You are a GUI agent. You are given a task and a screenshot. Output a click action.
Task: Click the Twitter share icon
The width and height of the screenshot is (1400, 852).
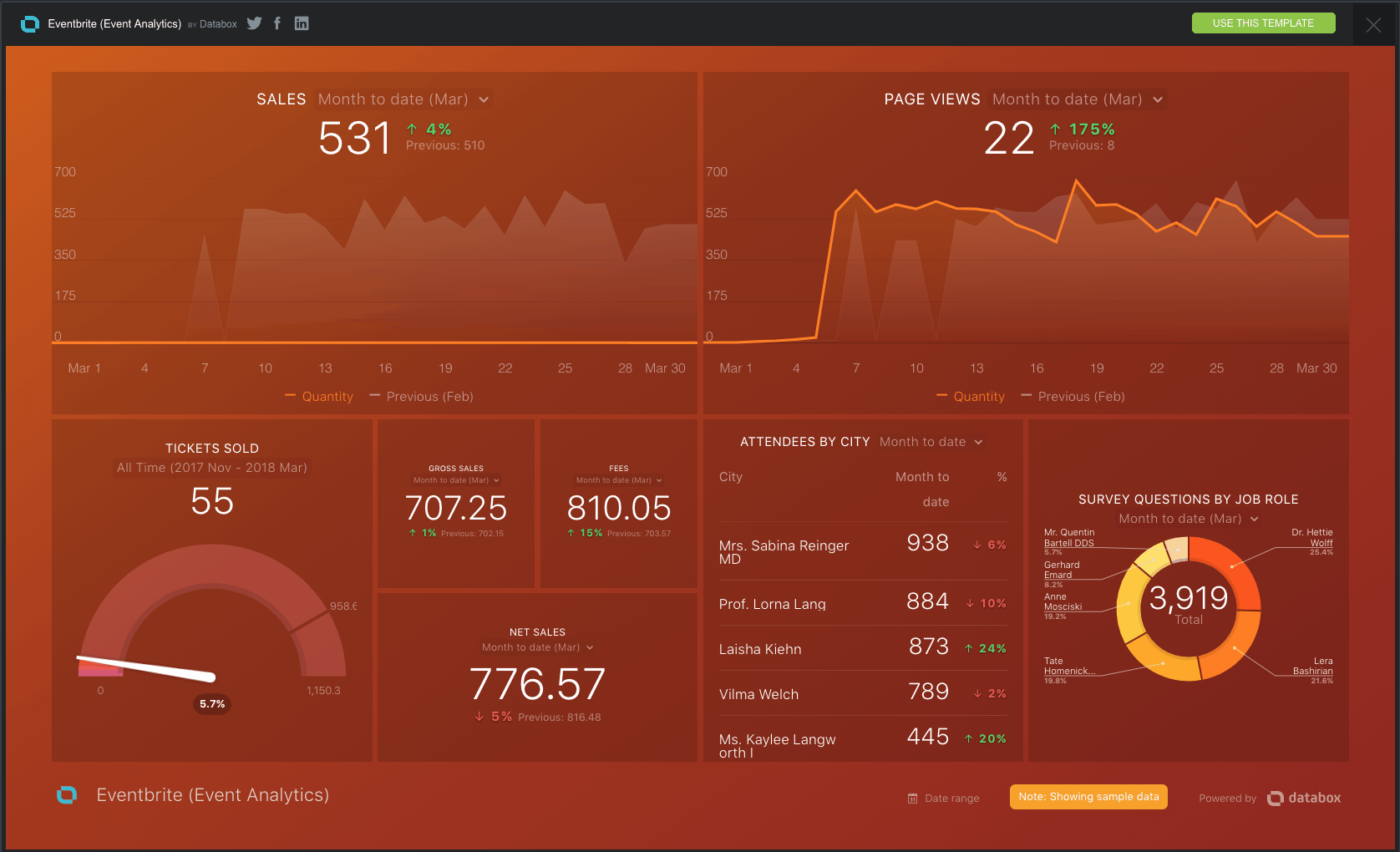(x=254, y=23)
